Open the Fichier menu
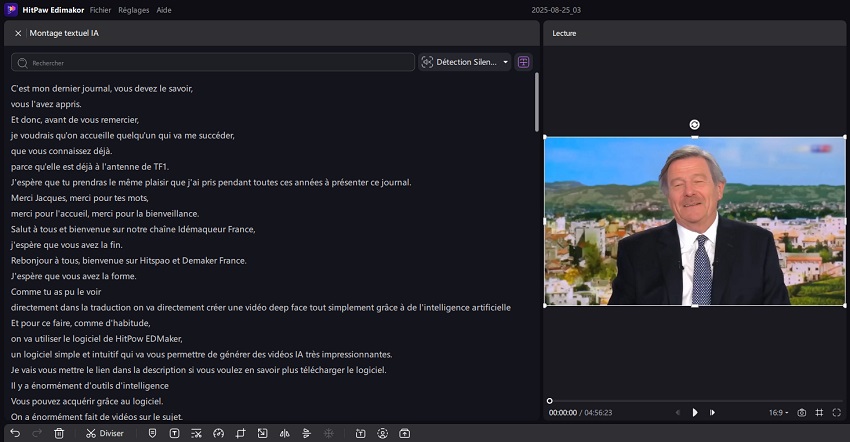The width and height of the screenshot is (850, 442). point(100,10)
